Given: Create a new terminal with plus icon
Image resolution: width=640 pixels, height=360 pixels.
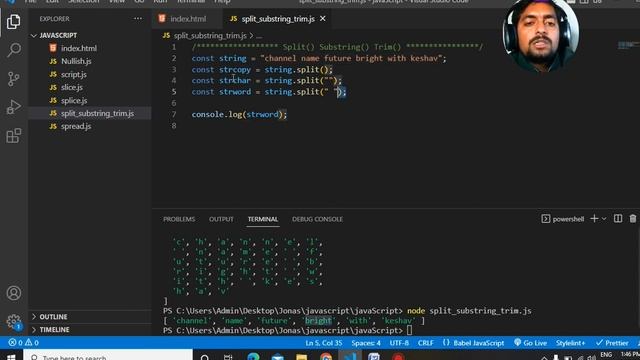Looking at the screenshot, I should pos(594,219).
